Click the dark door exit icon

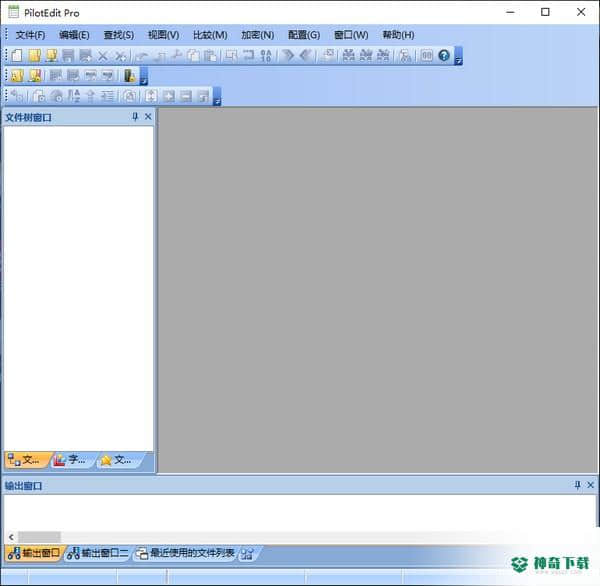[x=129, y=76]
